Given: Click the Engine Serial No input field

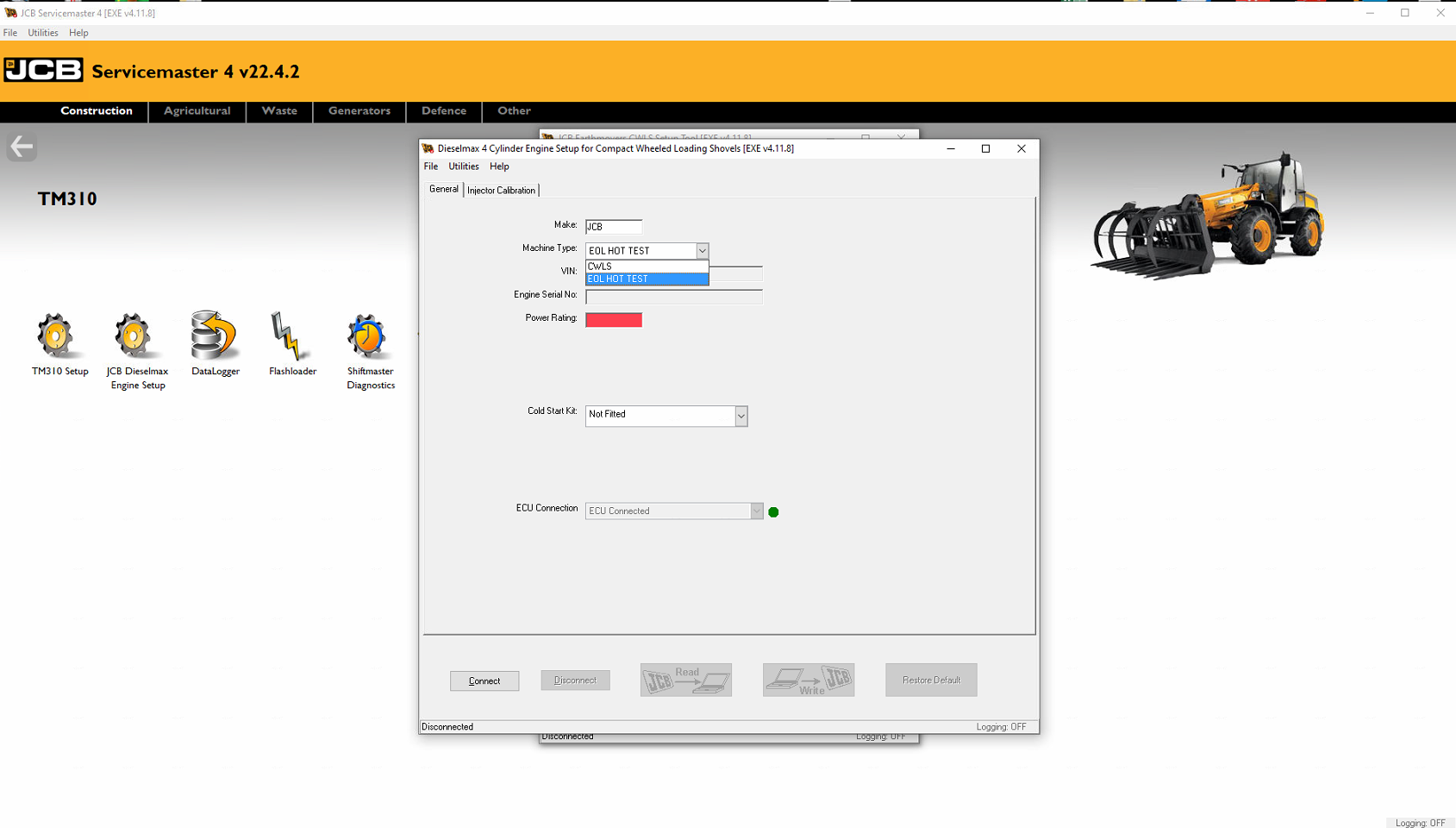Looking at the screenshot, I should [674, 297].
